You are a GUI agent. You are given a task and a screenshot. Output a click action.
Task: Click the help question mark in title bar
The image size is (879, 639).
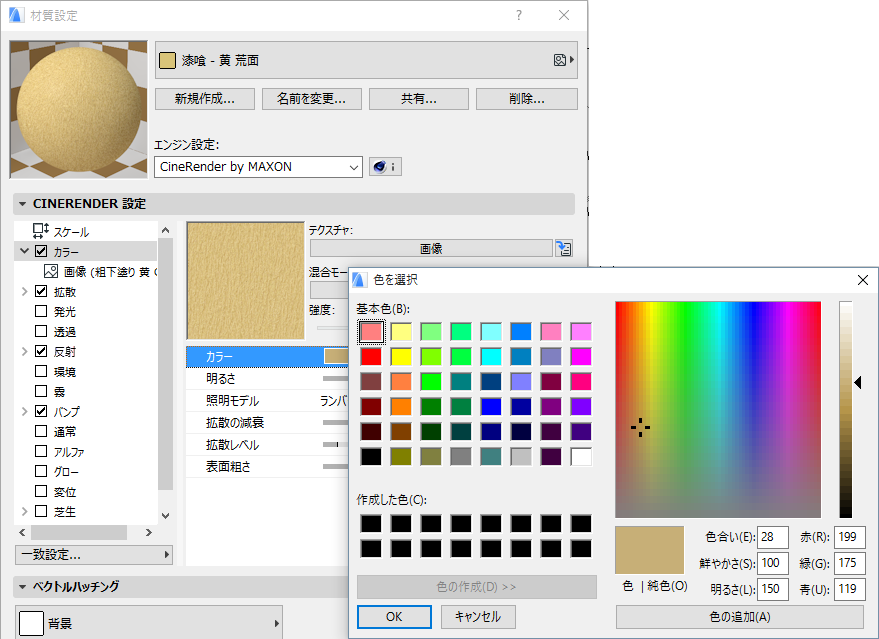518,16
